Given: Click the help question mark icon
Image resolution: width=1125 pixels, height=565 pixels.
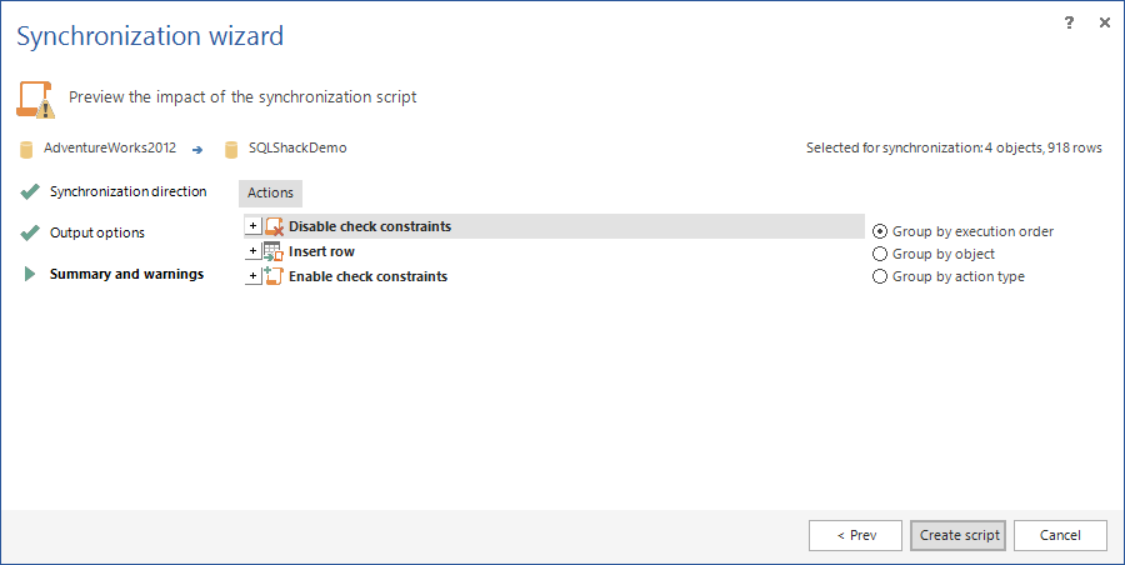Looking at the screenshot, I should 1069,23.
